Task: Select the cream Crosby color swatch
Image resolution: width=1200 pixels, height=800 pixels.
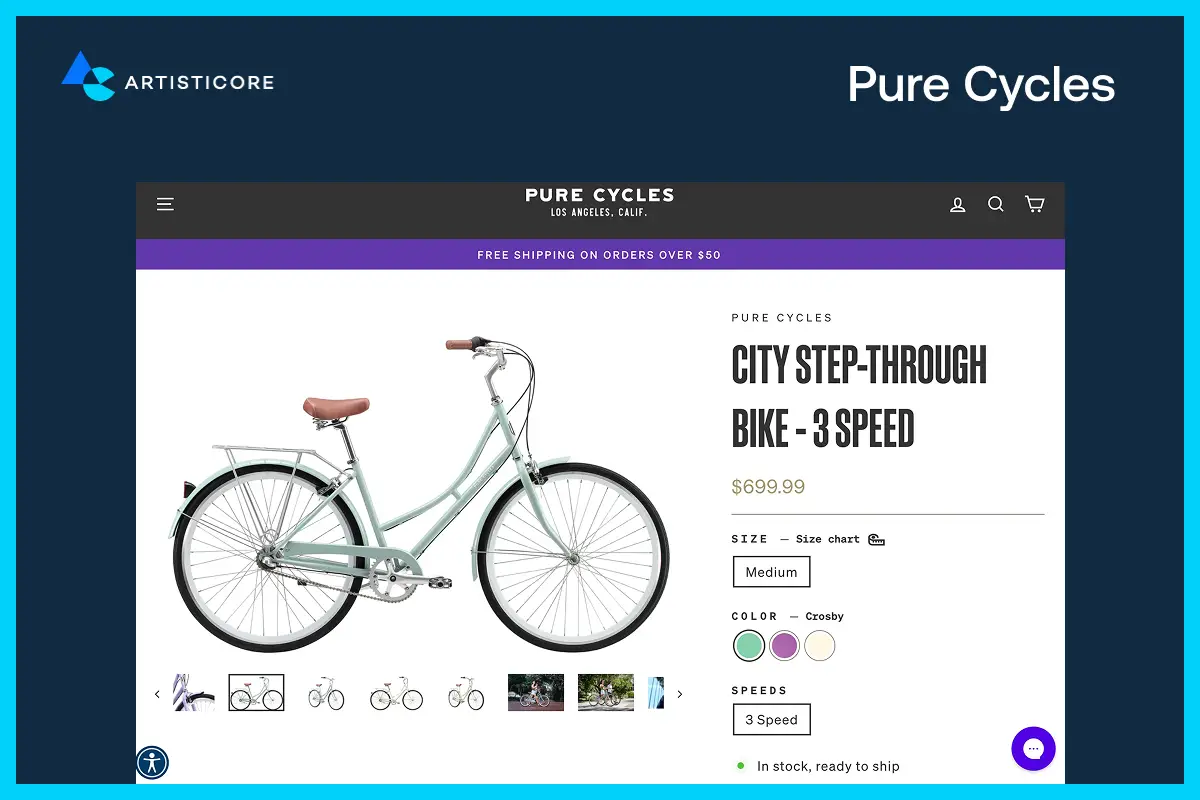Action: 819,646
